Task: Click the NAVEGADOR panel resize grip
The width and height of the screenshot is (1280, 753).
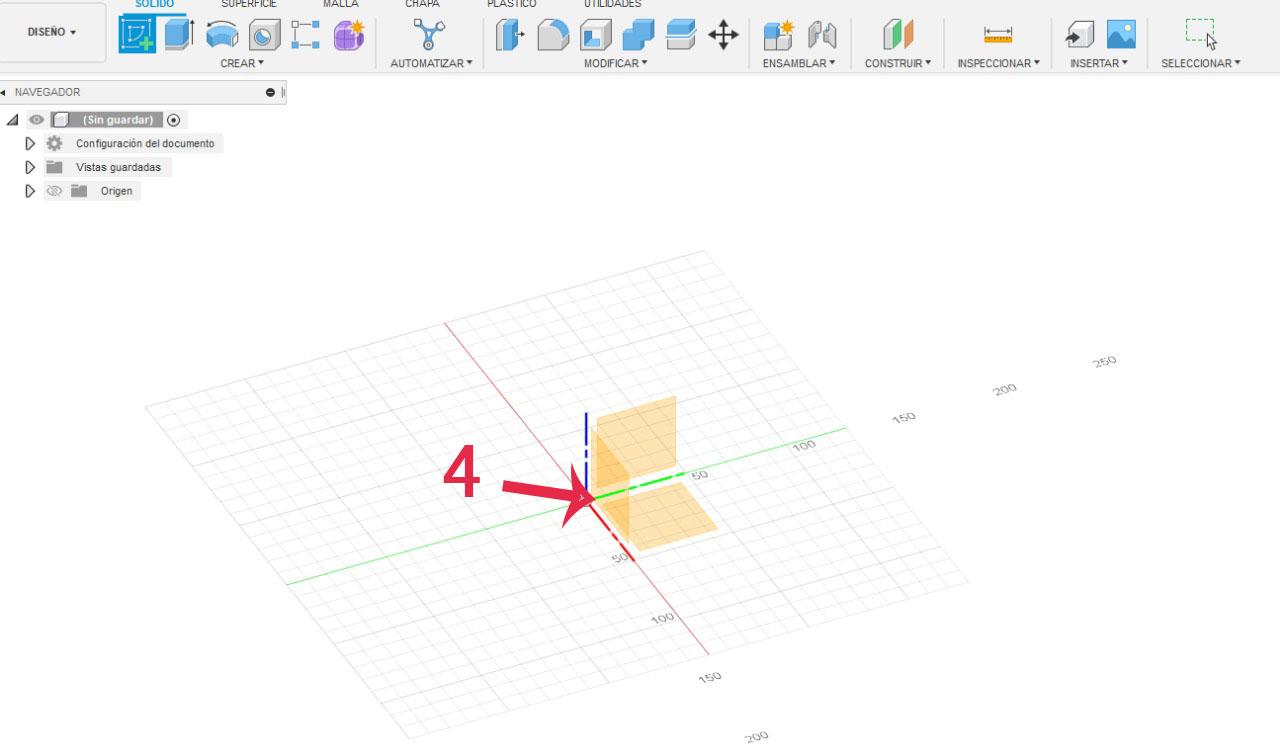Action: point(284,92)
